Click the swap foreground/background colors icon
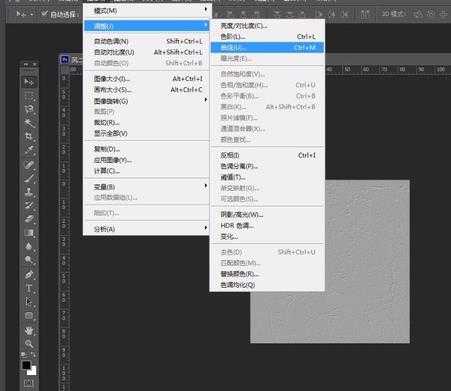 [x=34, y=355]
